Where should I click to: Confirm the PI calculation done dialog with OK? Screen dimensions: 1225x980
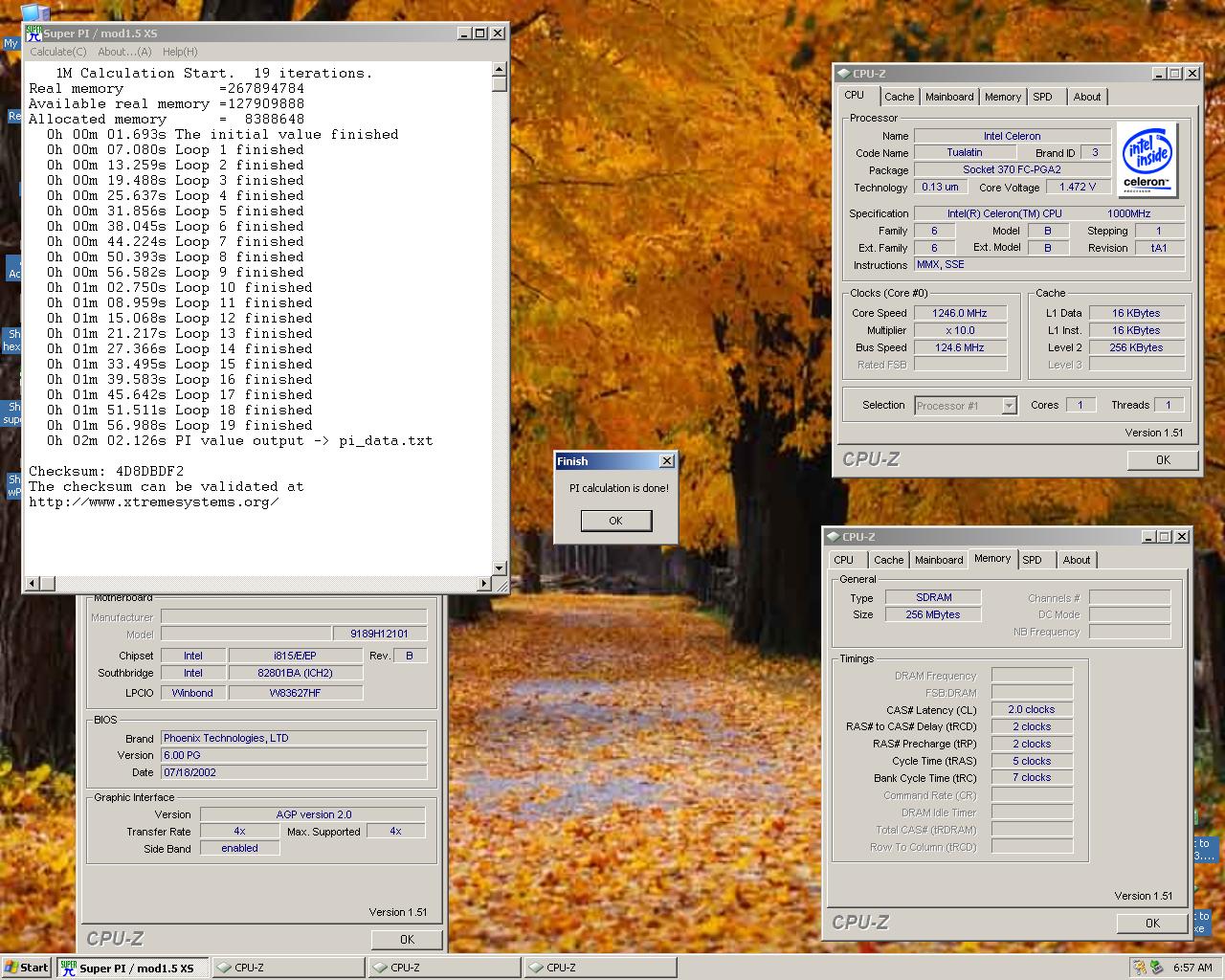click(x=616, y=521)
